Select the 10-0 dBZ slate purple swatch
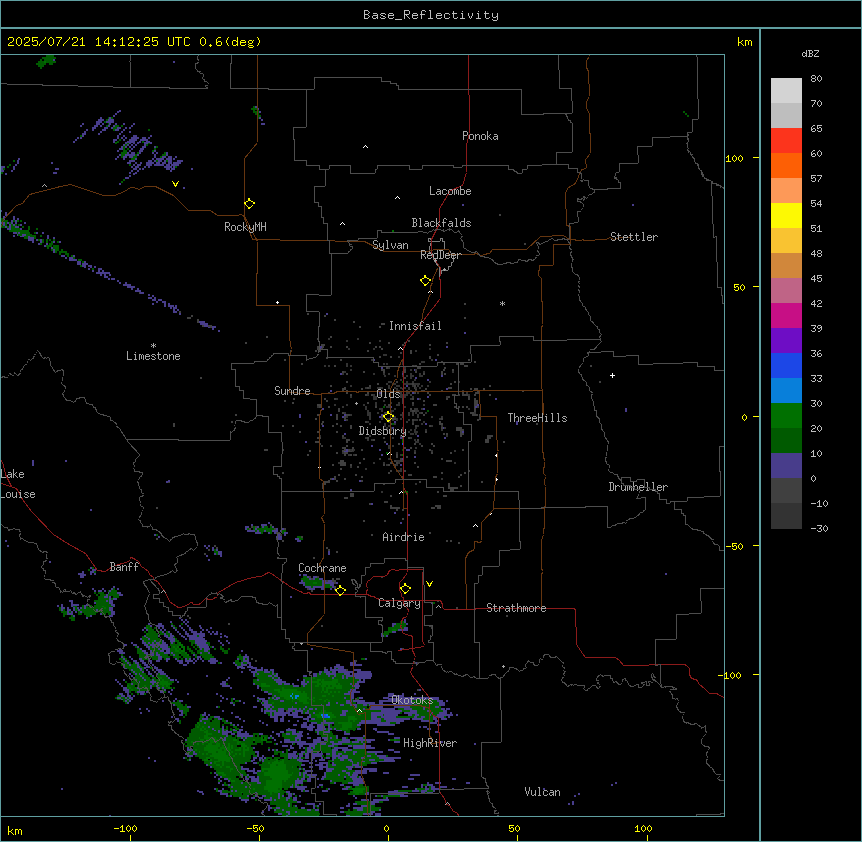Image resolution: width=862 pixels, height=842 pixels. point(786,466)
